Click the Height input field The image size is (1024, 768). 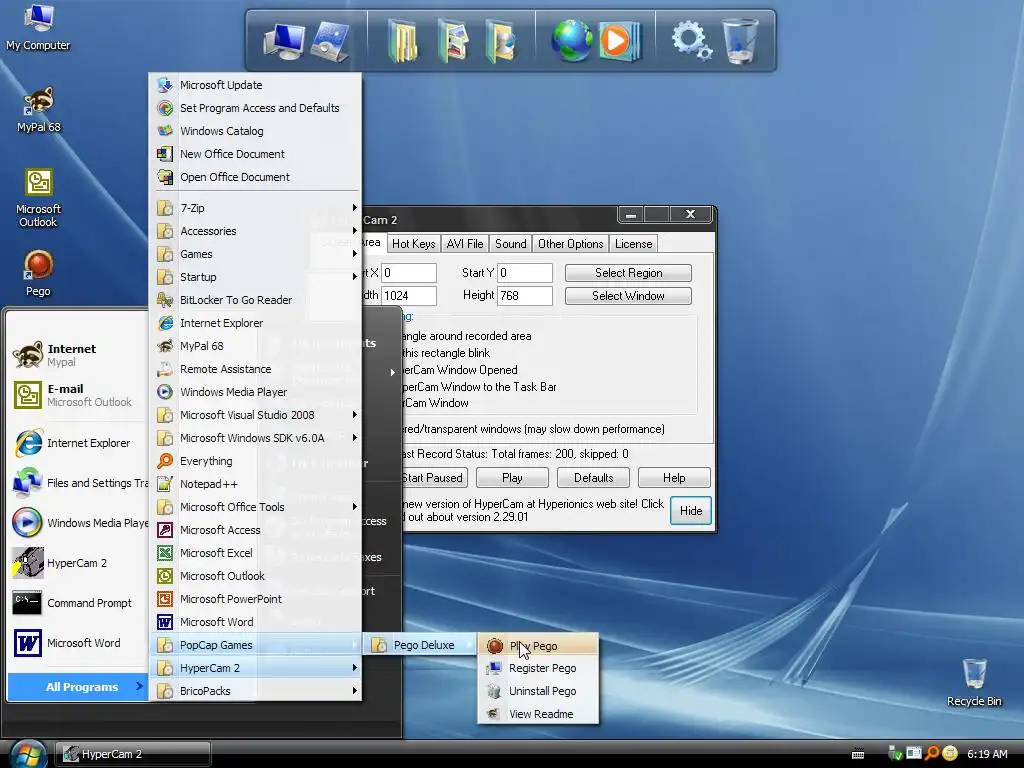coord(525,296)
